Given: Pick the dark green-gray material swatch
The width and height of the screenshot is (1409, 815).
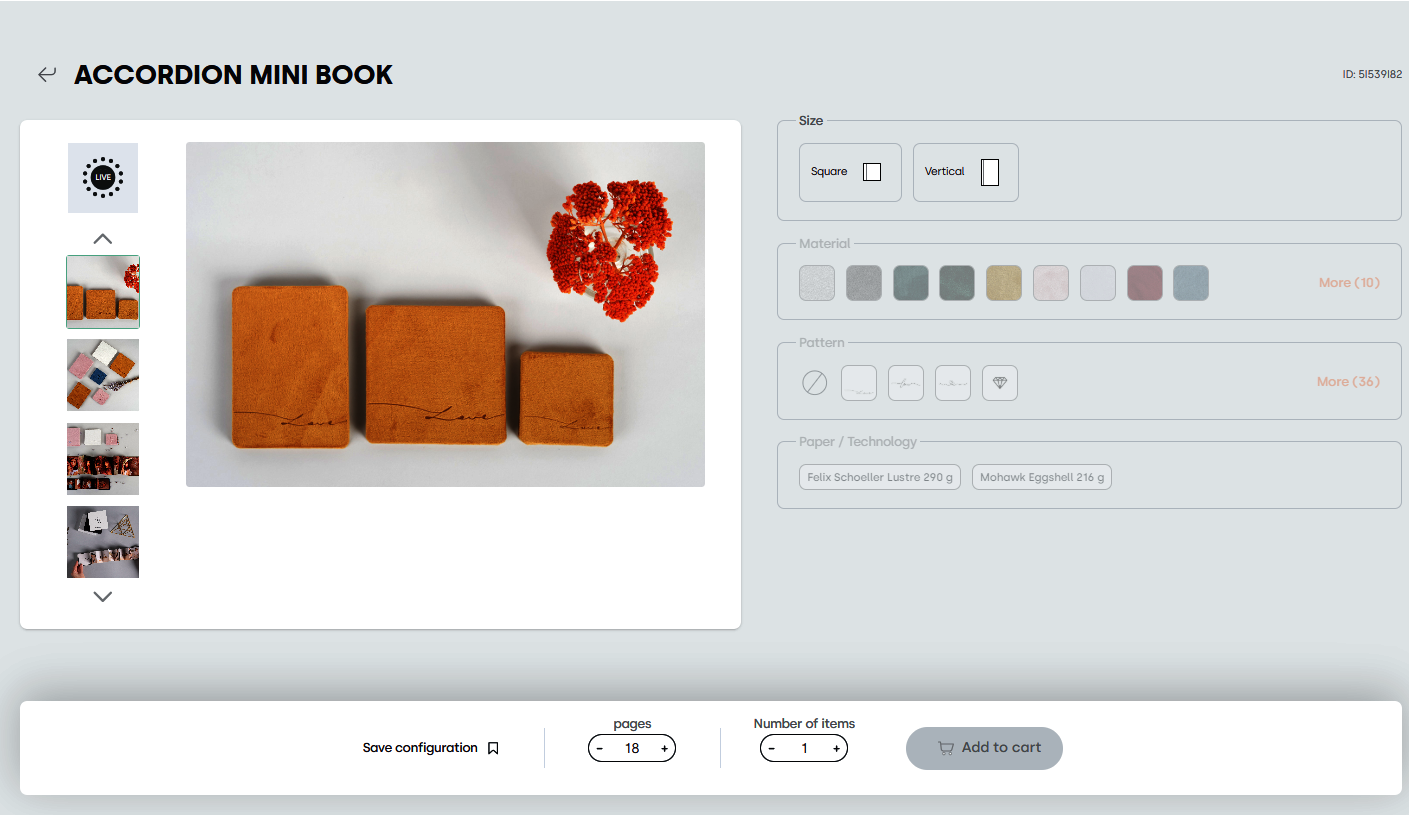Looking at the screenshot, I should (x=957, y=283).
